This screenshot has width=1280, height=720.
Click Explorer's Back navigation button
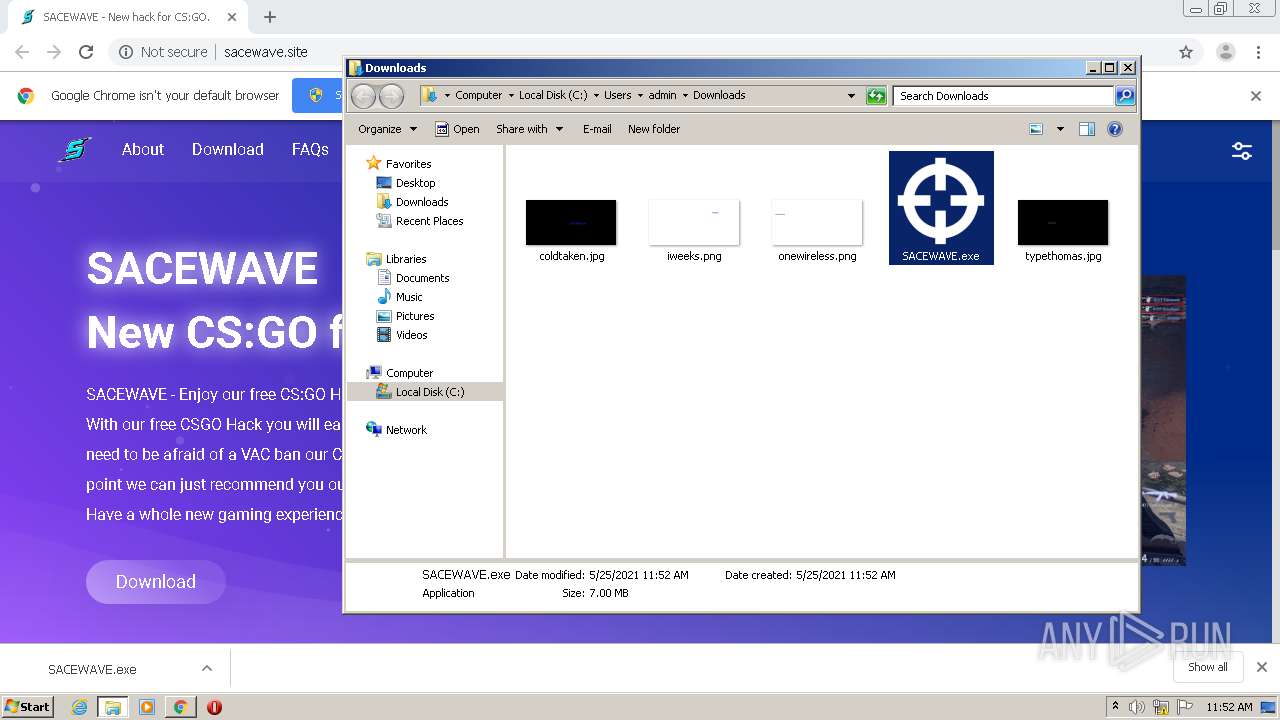pyautogui.click(x=363, y=96)
